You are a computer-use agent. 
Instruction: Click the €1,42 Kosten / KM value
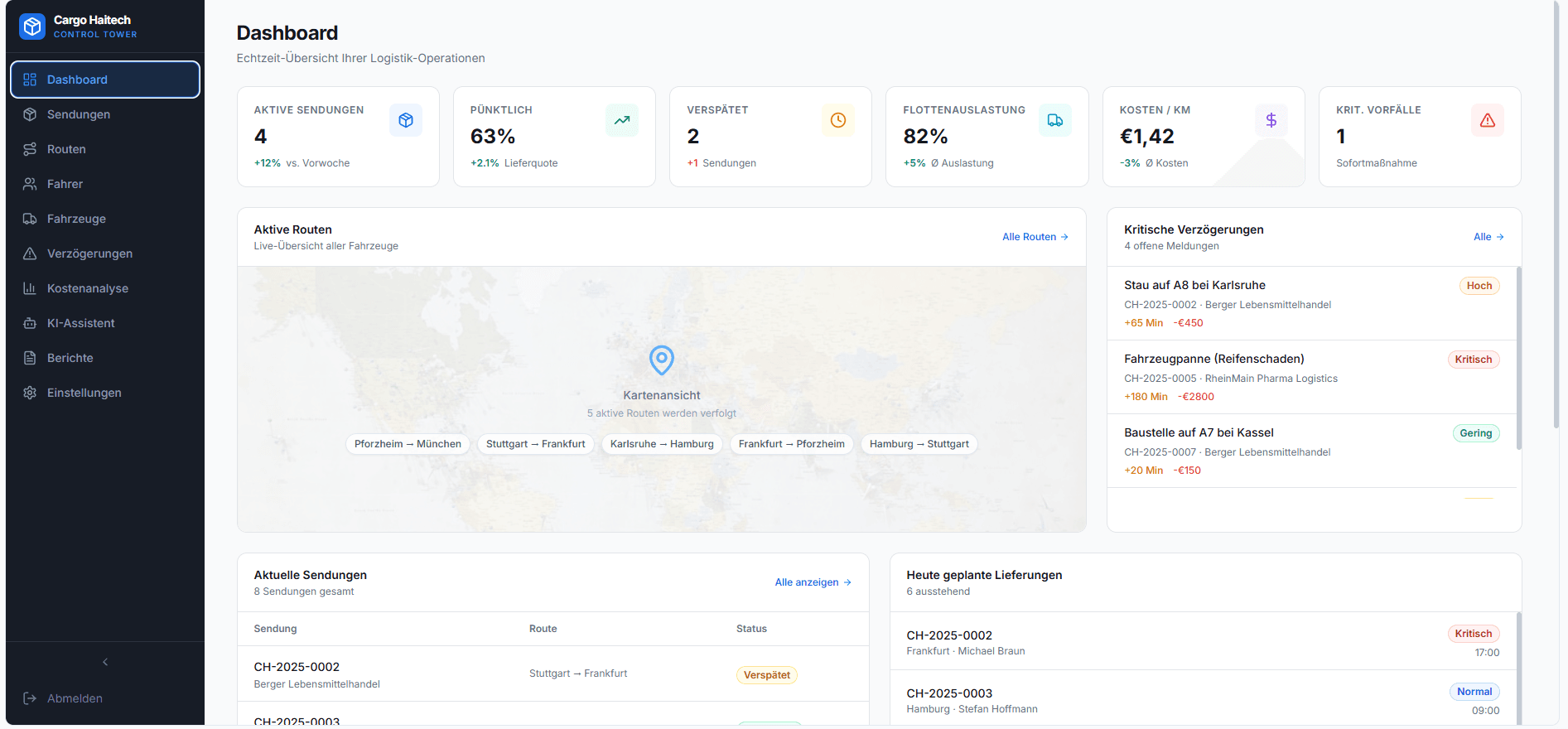pyautogui.click(x=1147, y=136)
